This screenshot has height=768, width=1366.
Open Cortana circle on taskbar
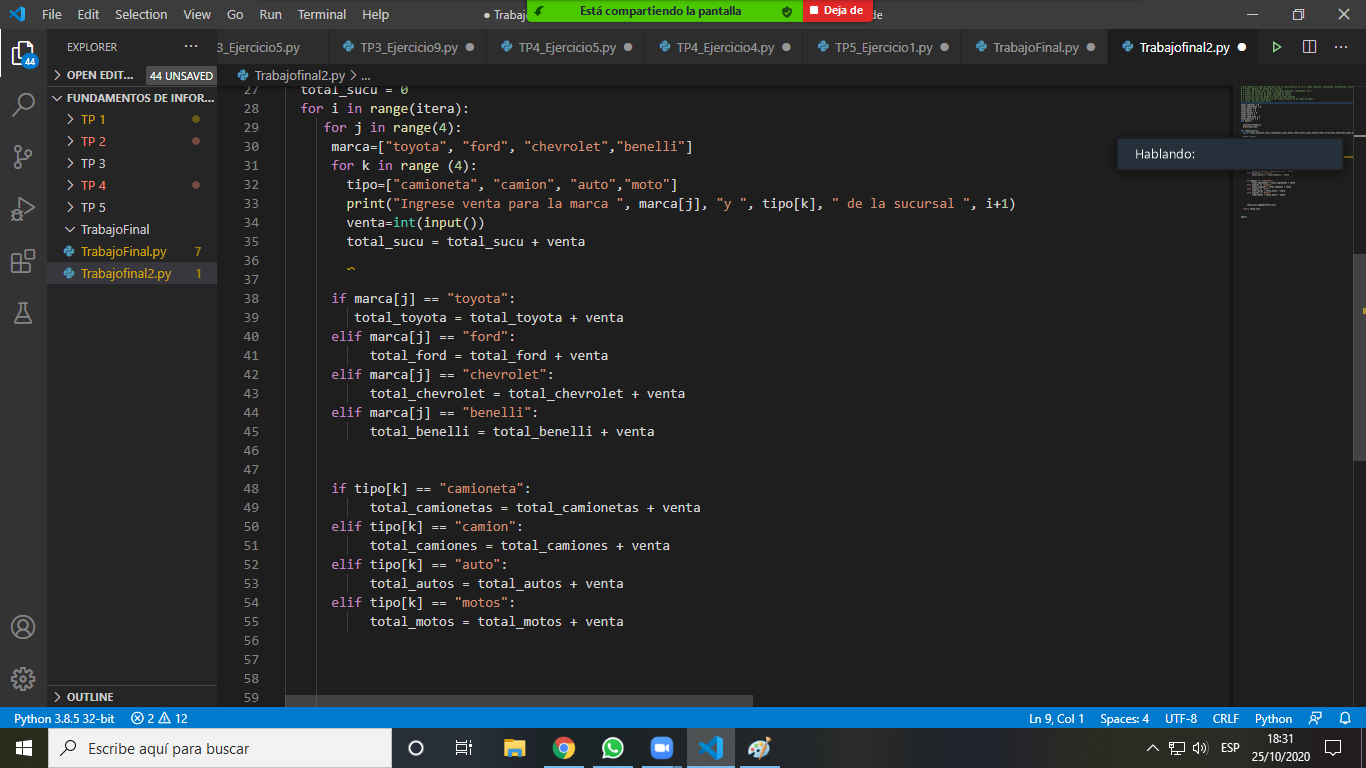416,748
